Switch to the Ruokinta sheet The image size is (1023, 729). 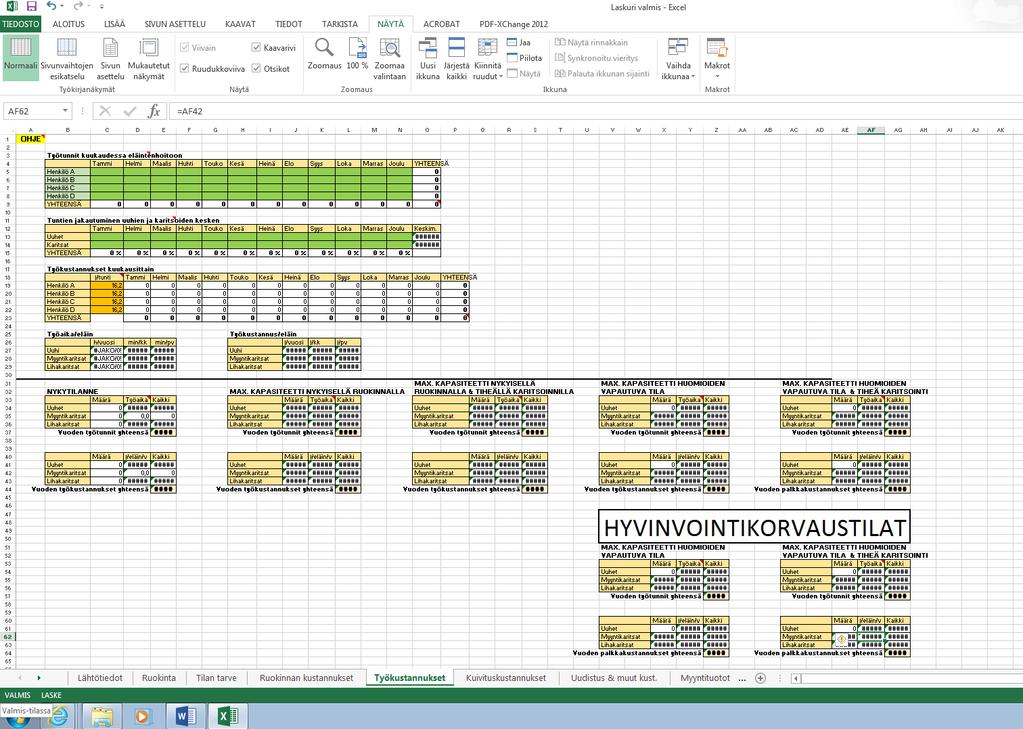pyautogui.click(x=159, y=678)
